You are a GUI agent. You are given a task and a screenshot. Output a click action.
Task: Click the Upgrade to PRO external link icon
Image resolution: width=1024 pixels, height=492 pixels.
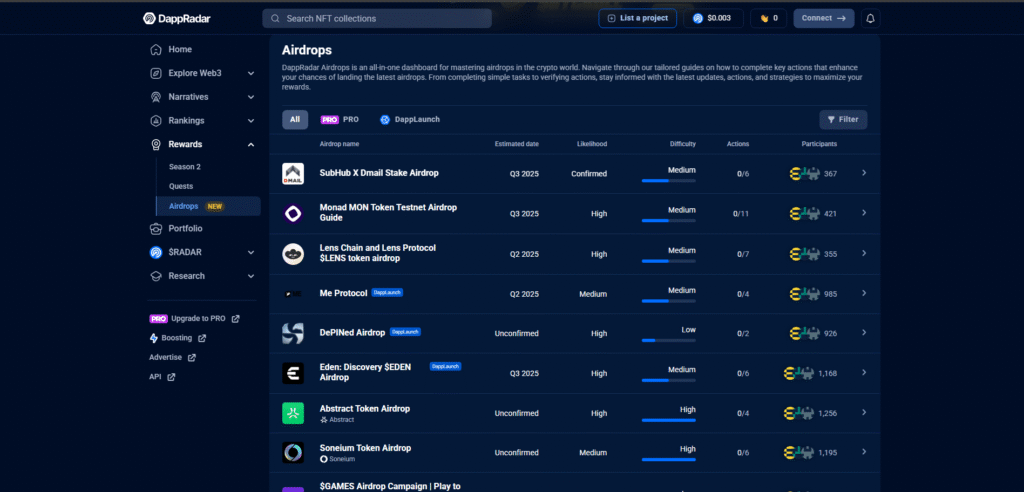coord(236,319)
